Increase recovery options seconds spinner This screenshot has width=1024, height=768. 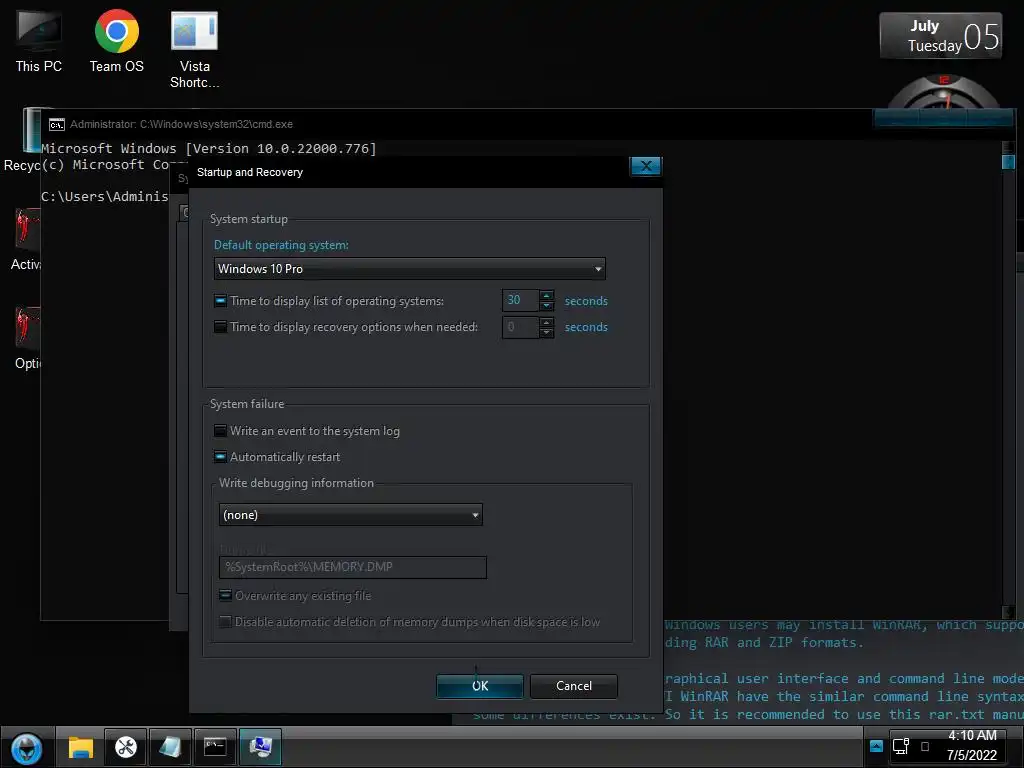(x=547, y=322)
